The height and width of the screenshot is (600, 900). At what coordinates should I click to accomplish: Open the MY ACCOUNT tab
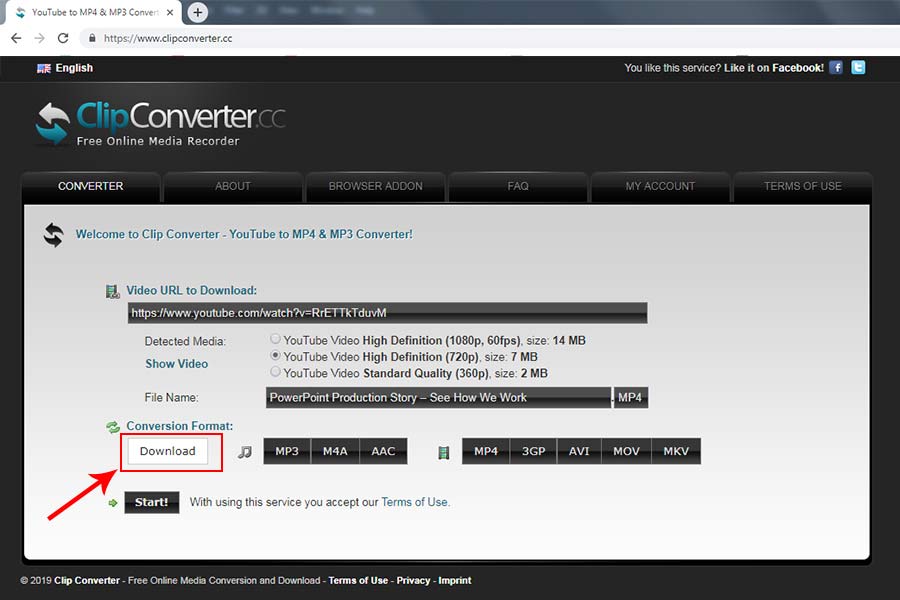[x=660, y=186]
